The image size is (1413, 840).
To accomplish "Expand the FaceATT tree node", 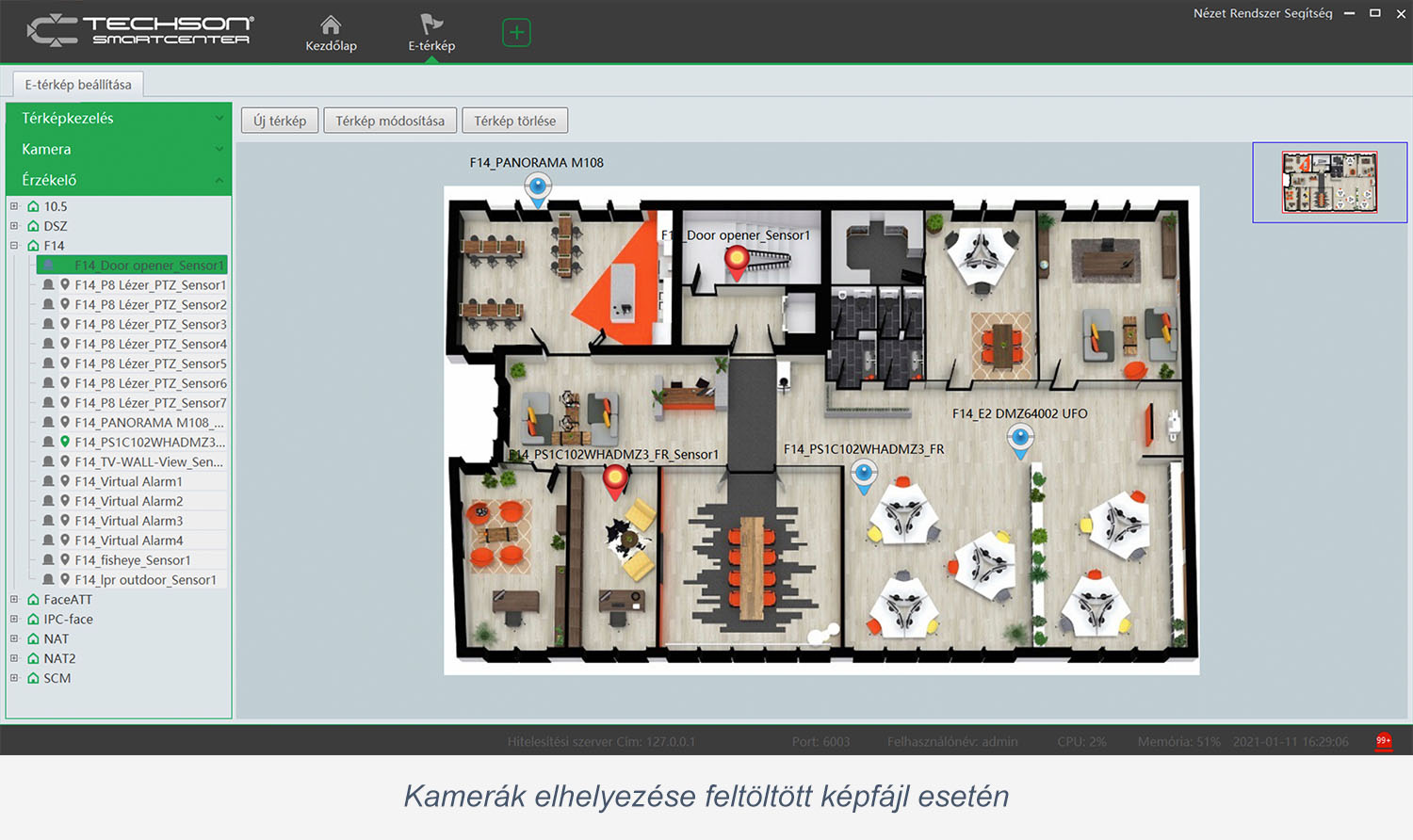I will pyautogui.click(x=14, y=600).
